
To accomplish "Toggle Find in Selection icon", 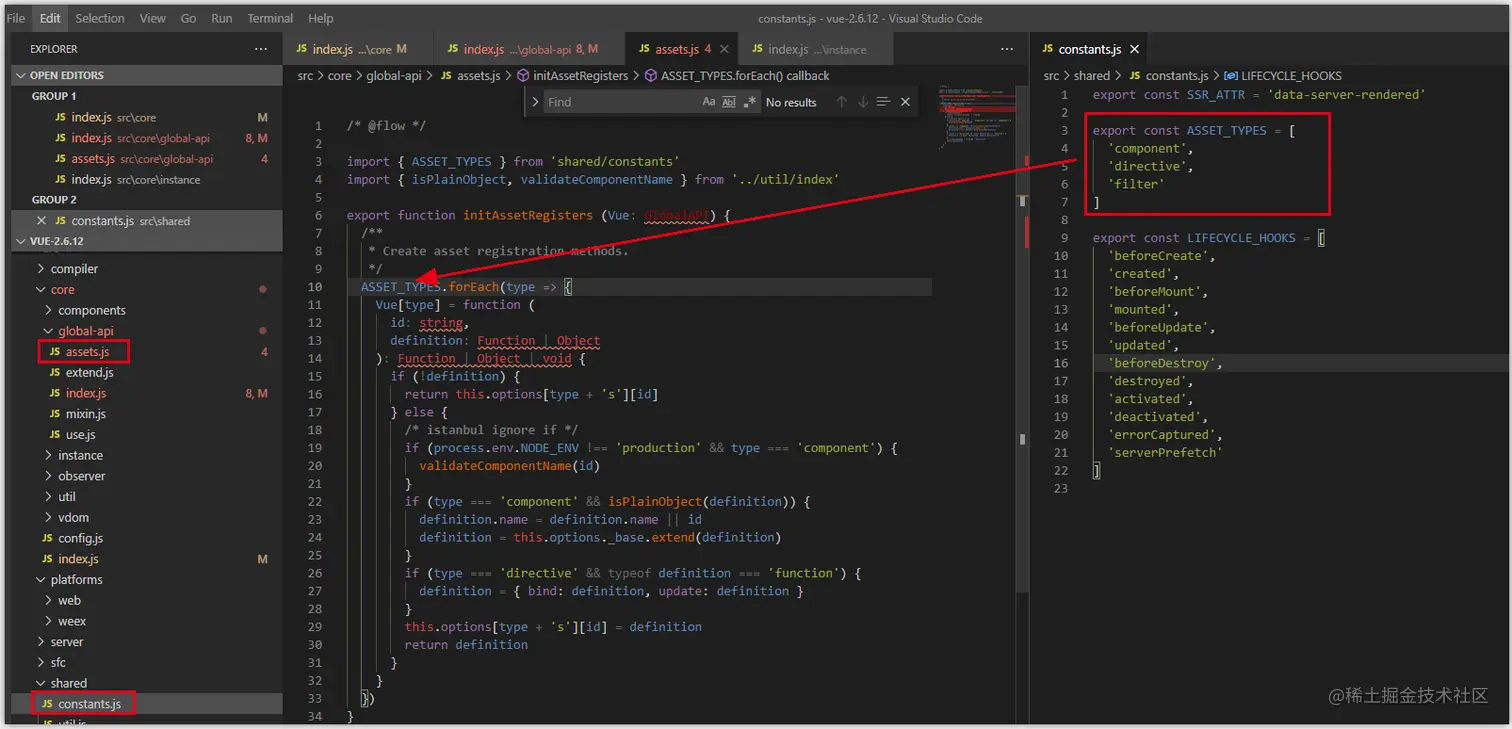I will (883, 102).
